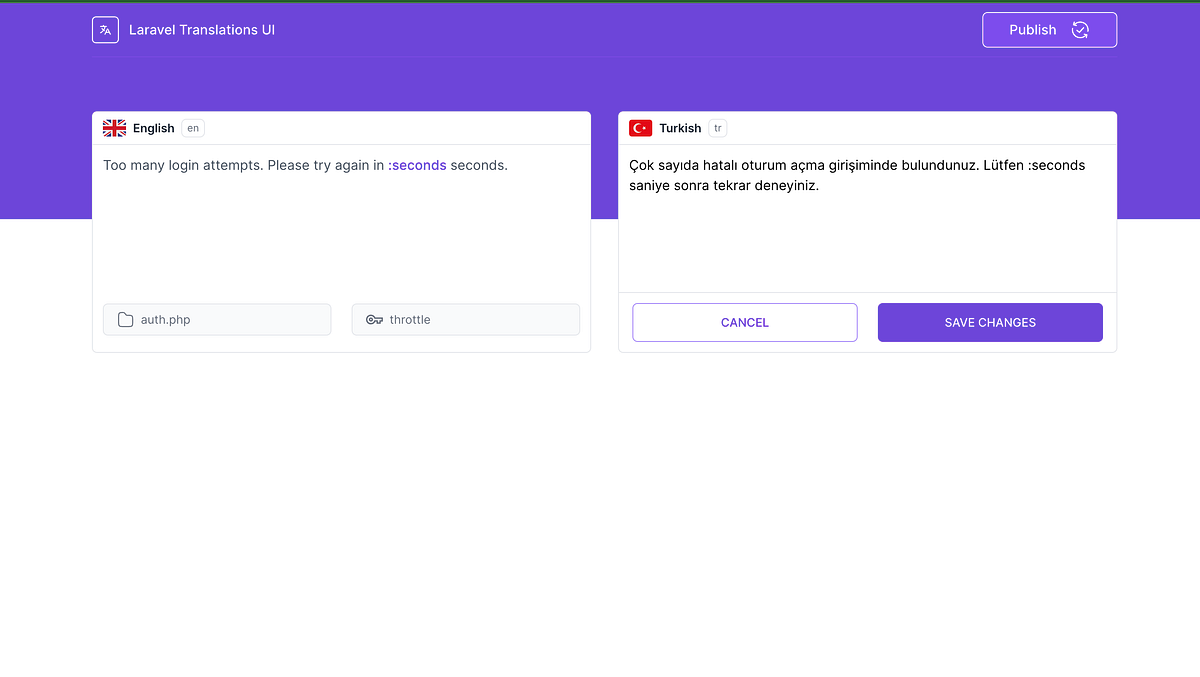
Task: Open the auth.php file chip
Action: (x=217, y=319)
